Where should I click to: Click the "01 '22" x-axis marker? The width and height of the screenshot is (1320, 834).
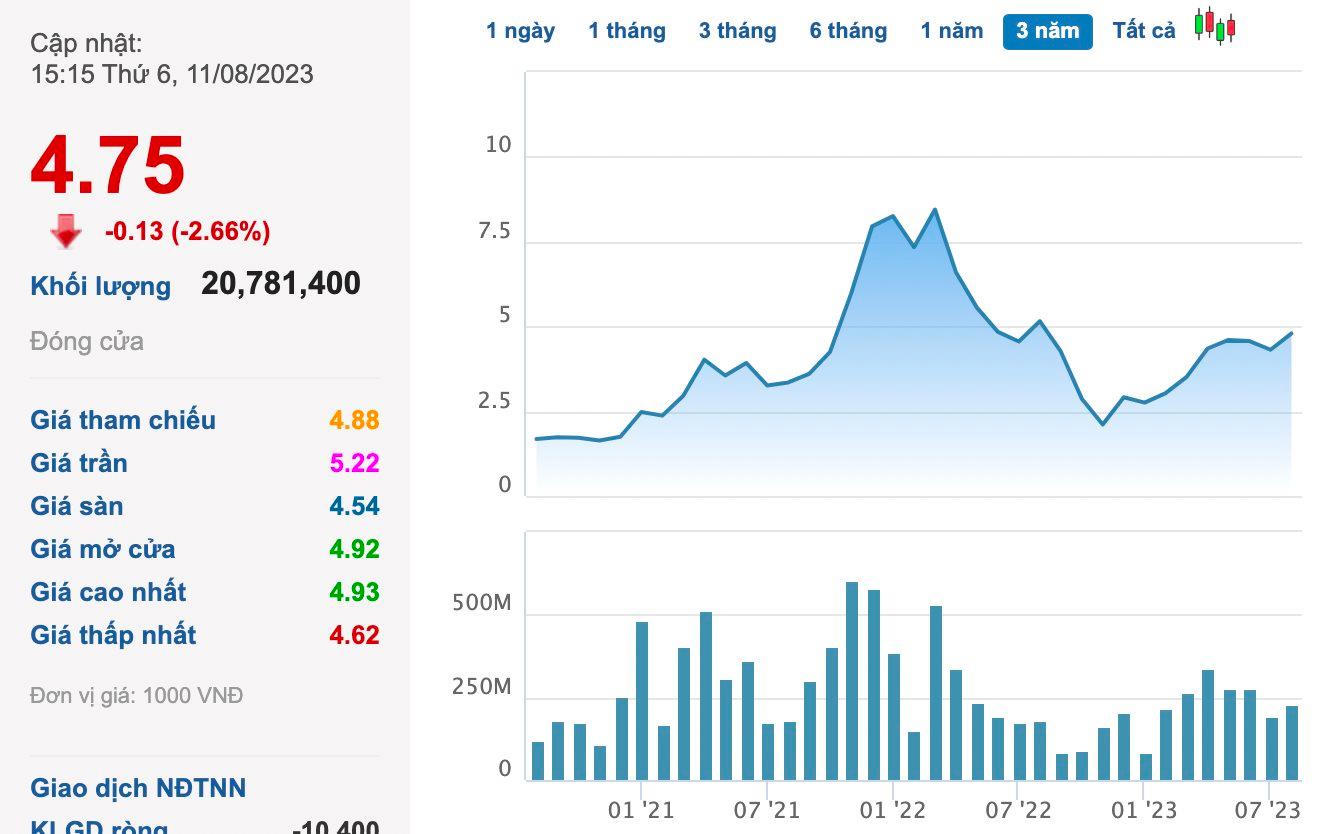892,810
